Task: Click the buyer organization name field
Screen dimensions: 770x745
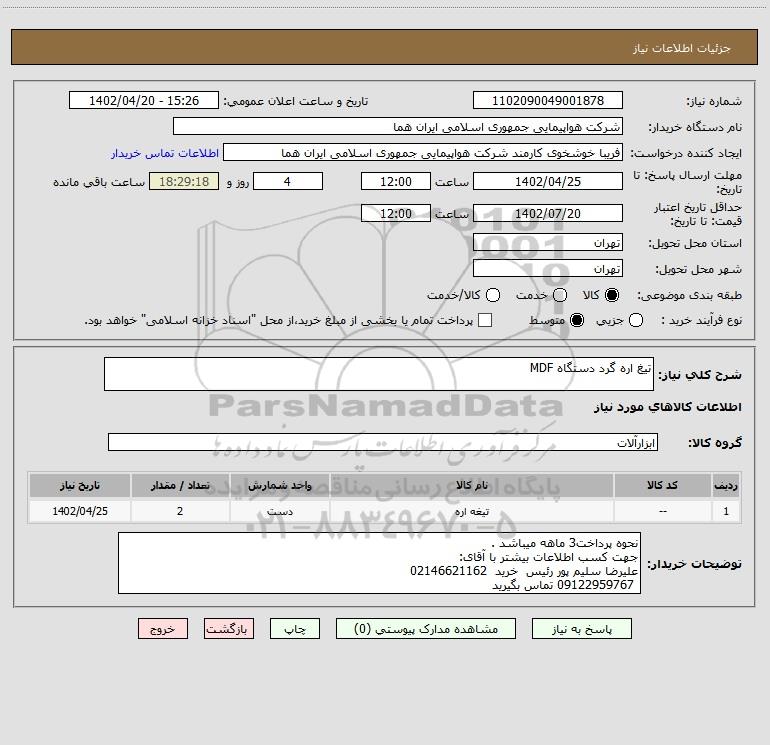Action: coord(398,126)
